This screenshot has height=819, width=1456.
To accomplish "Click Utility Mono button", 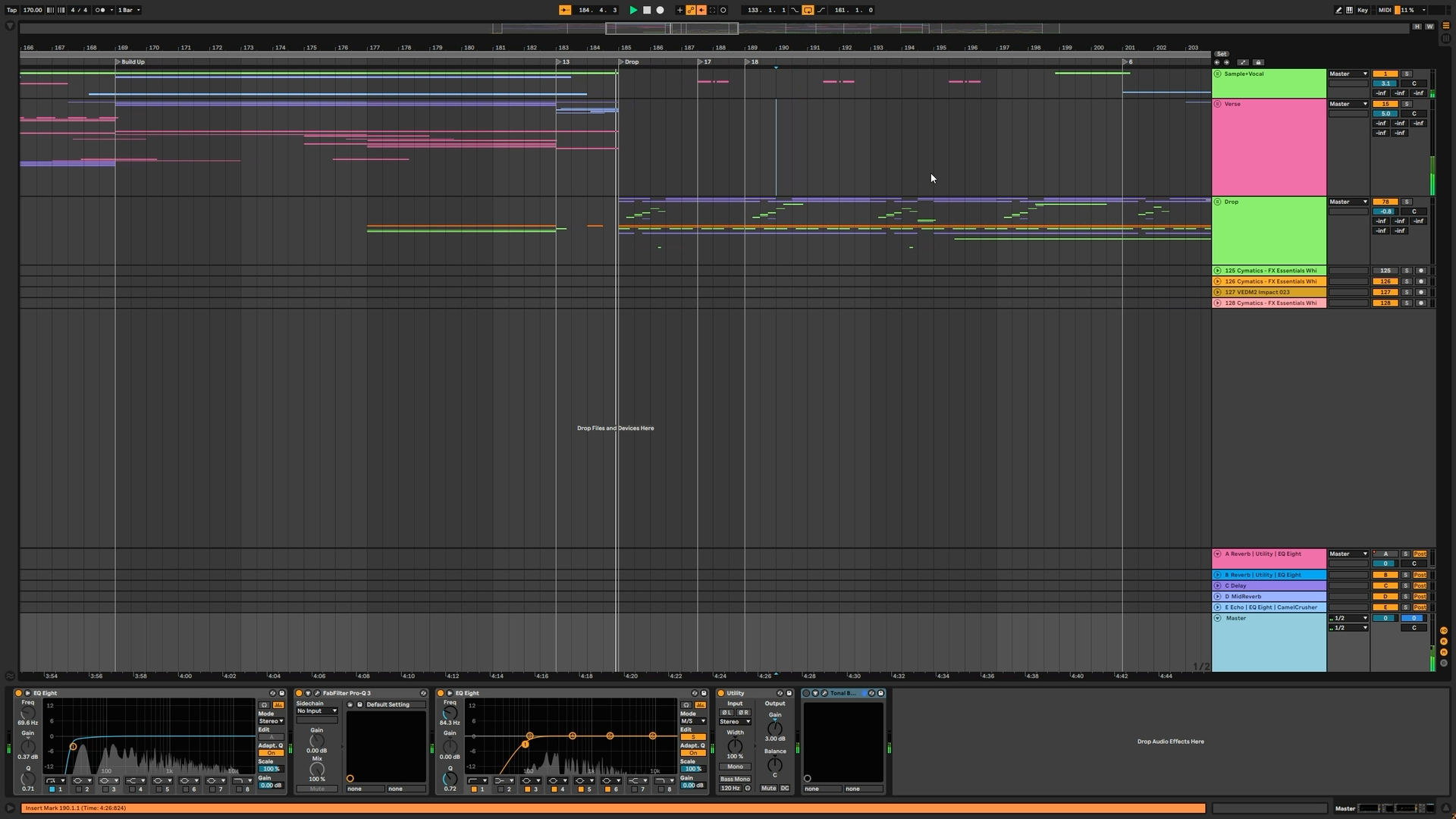I will click(735, 767).
